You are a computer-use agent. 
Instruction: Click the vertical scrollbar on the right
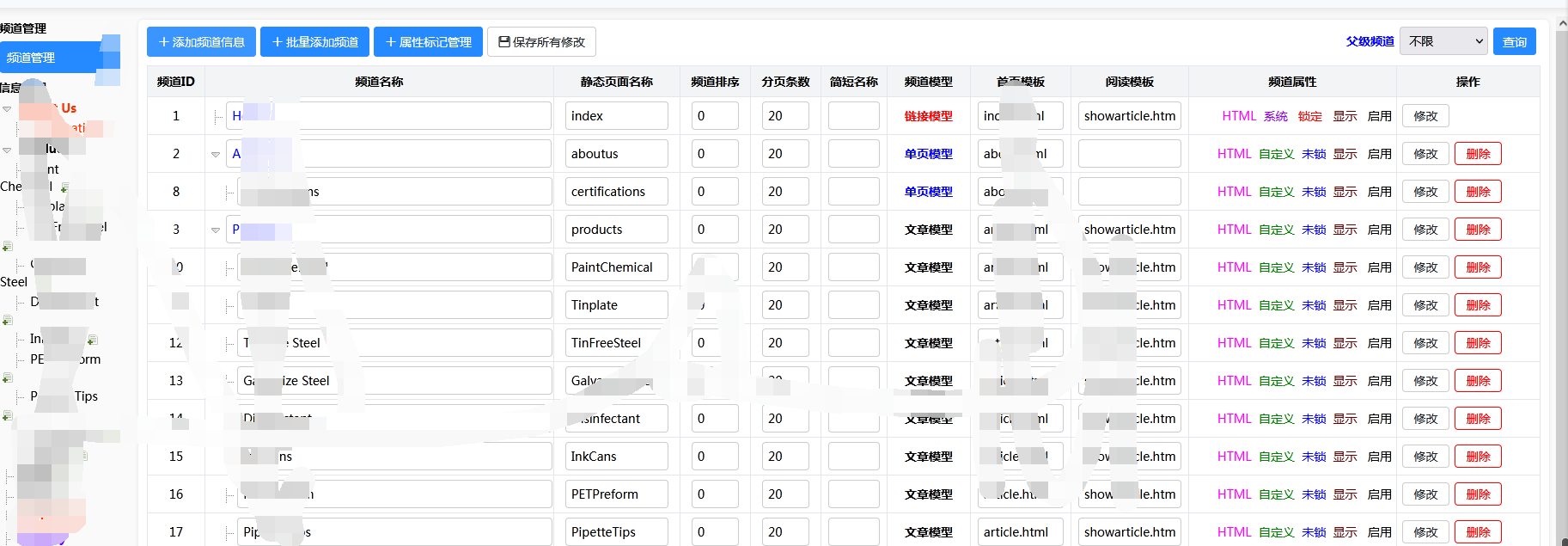(1562, 284)
